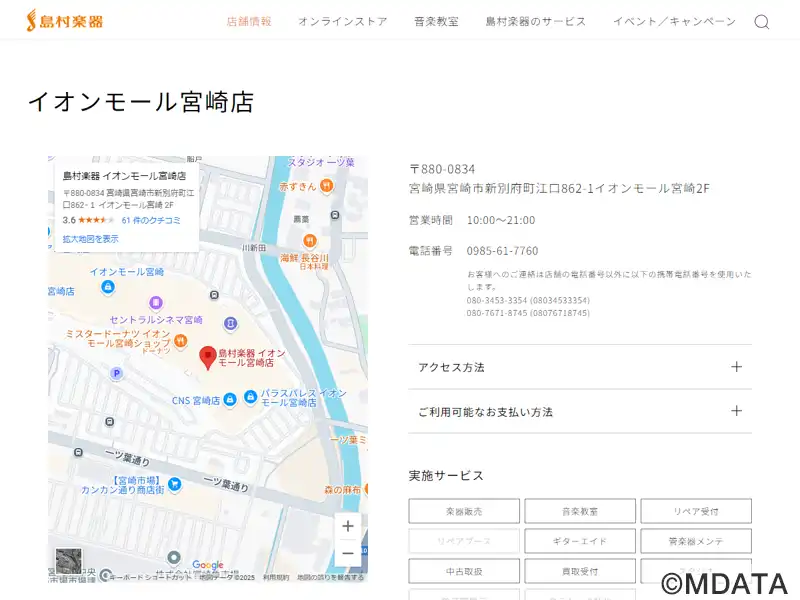
Task: Click the スタジオ一ツ葉 map label
Action: click(x=321, y=162)
